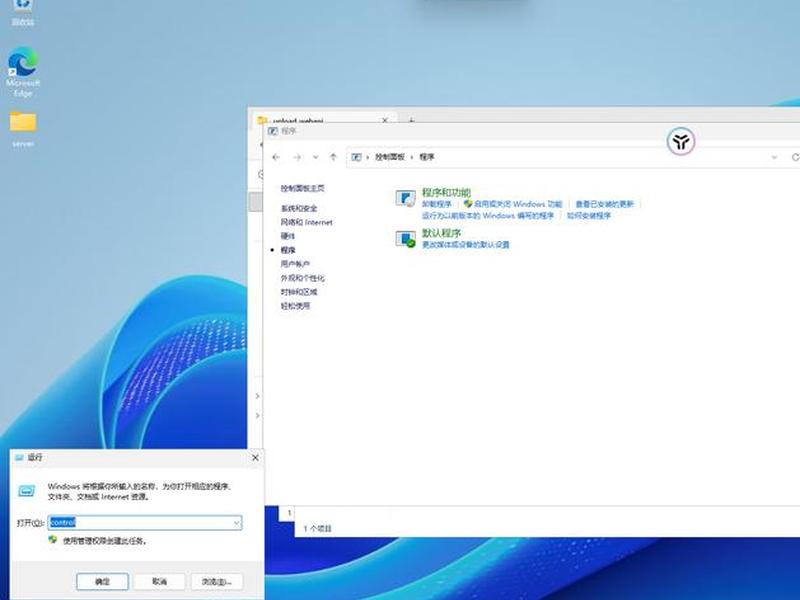The width and height of the screenshot is (800, 600).
Task: Open 控制面板主页 in sidebar
Action: coord(303,188)
